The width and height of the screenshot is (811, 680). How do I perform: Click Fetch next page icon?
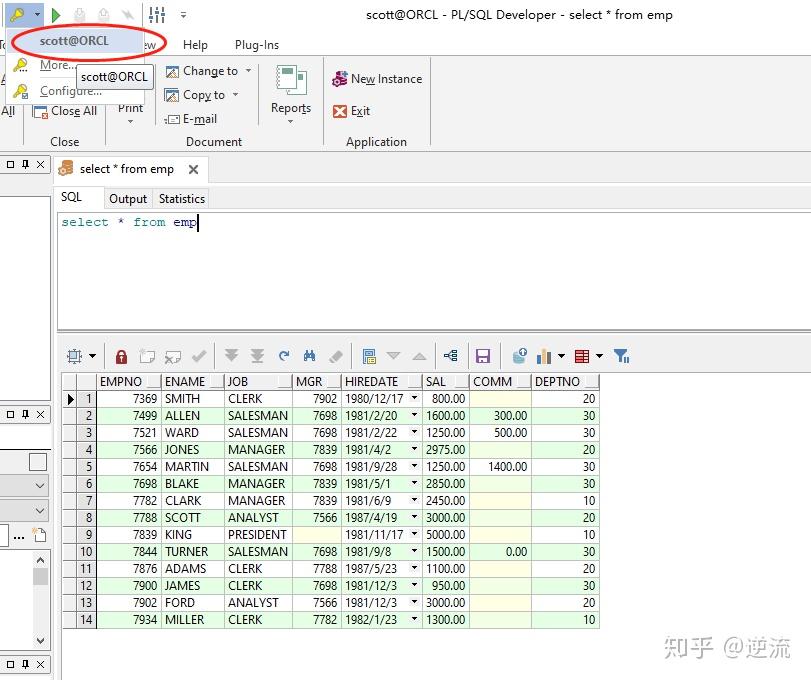tap(231, 356)
